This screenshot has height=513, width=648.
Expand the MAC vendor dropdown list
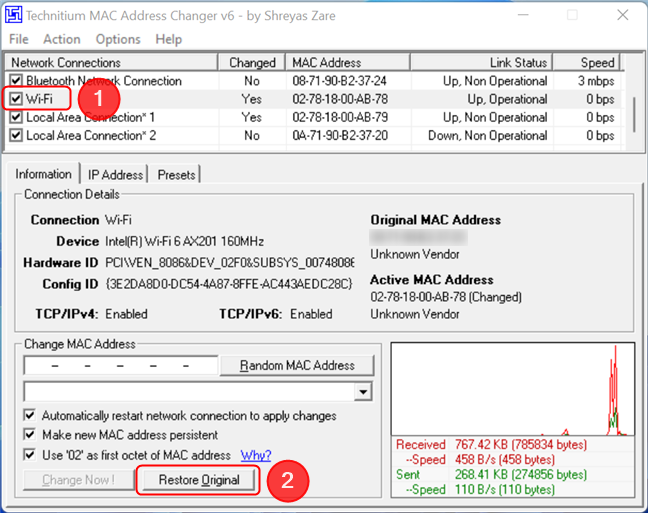coord(362,391)
